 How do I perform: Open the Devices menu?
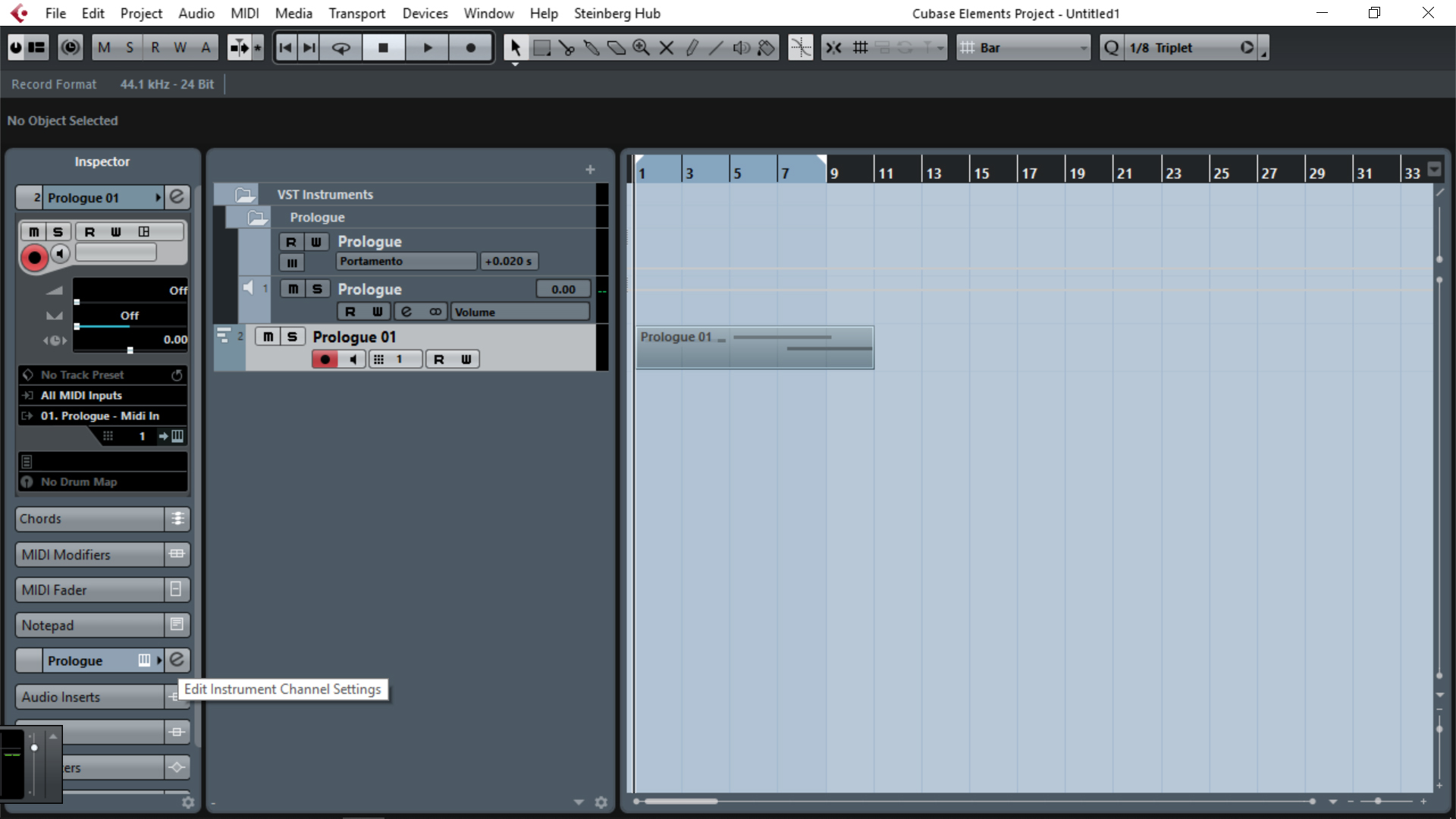(x=425, y=13)
